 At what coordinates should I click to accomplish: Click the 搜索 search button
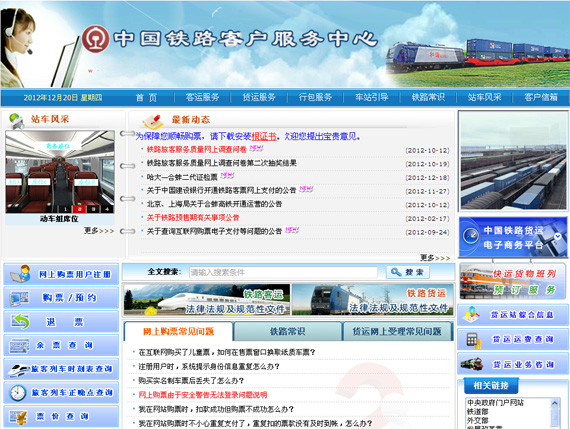[408, 272]
